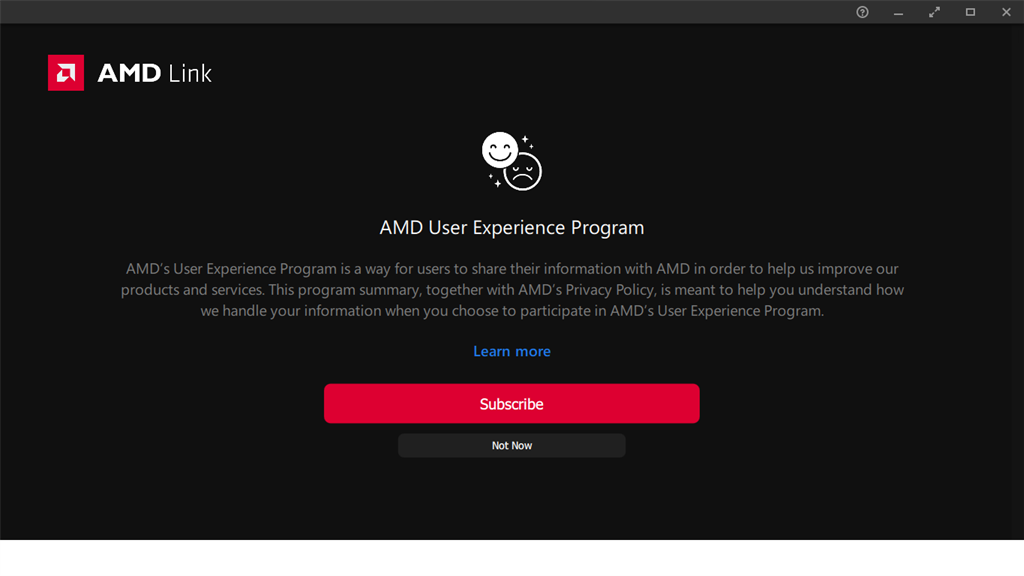Click the sad face icon
This screenshot has width=1024, height=576.
(523, 172)
